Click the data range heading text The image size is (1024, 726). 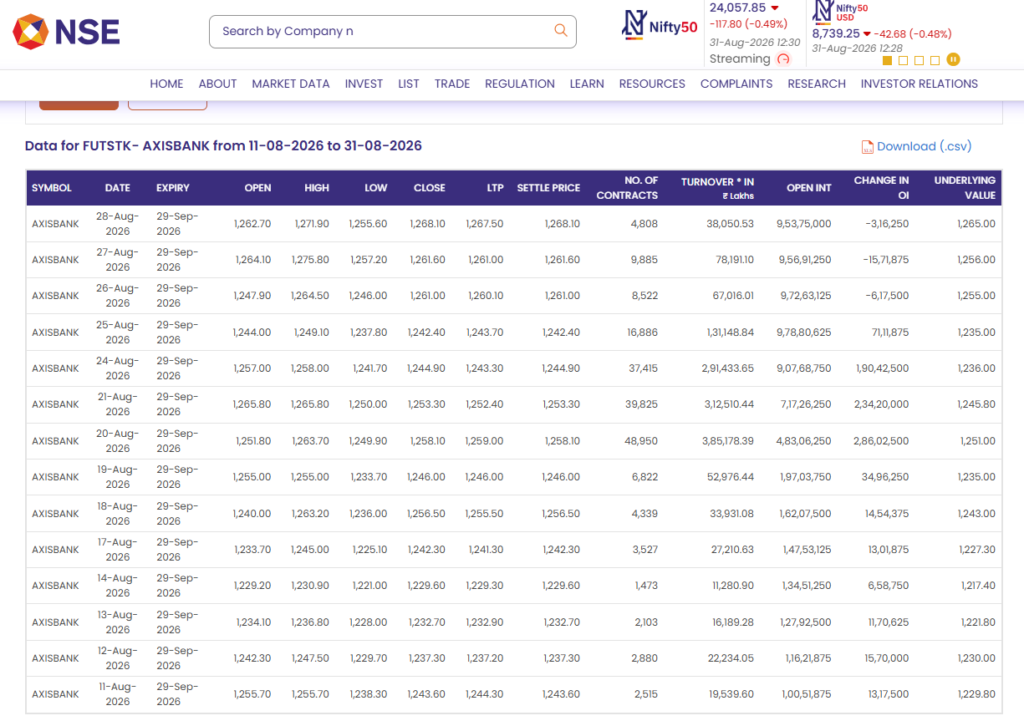pos(223,146)
